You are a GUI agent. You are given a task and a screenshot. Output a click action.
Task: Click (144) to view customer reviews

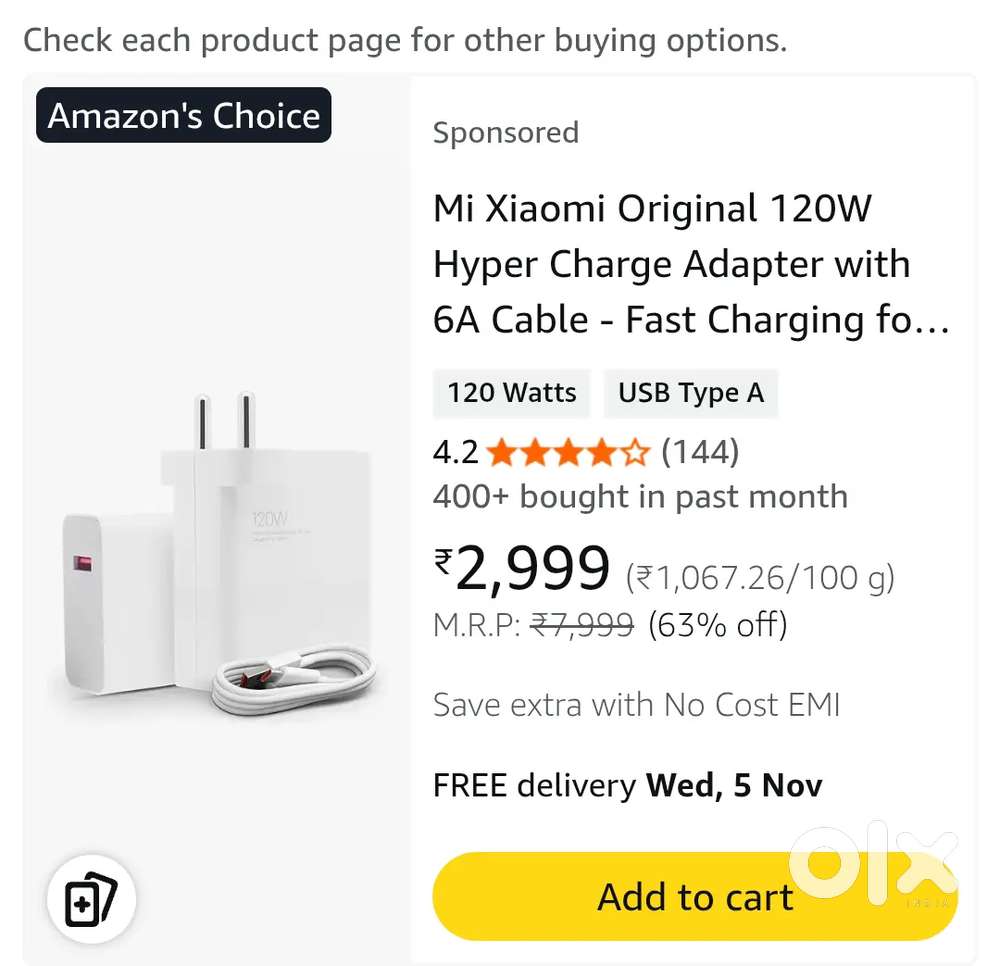[x=700, y=452]
